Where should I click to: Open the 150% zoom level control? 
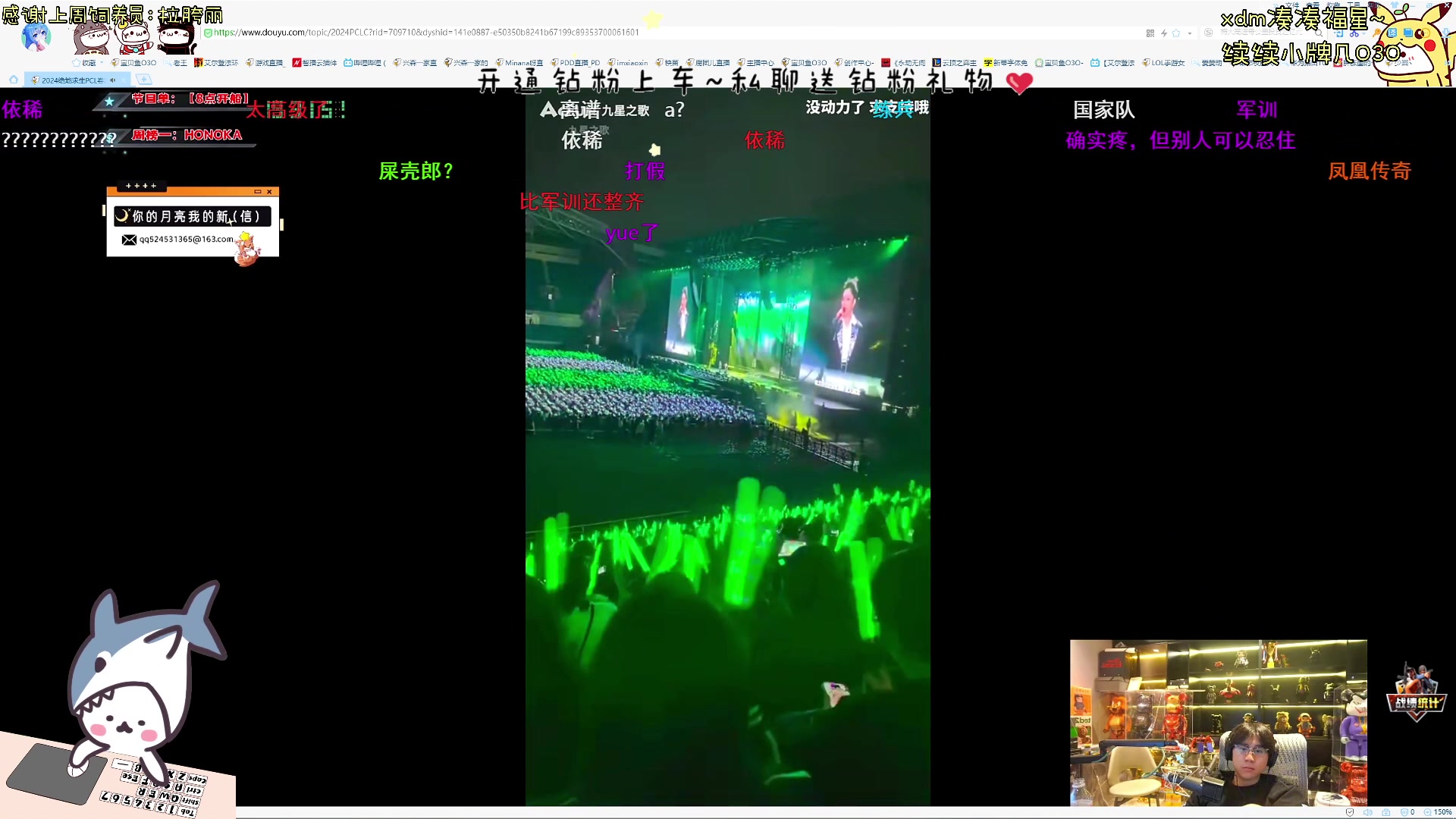tap(1438, 812)
